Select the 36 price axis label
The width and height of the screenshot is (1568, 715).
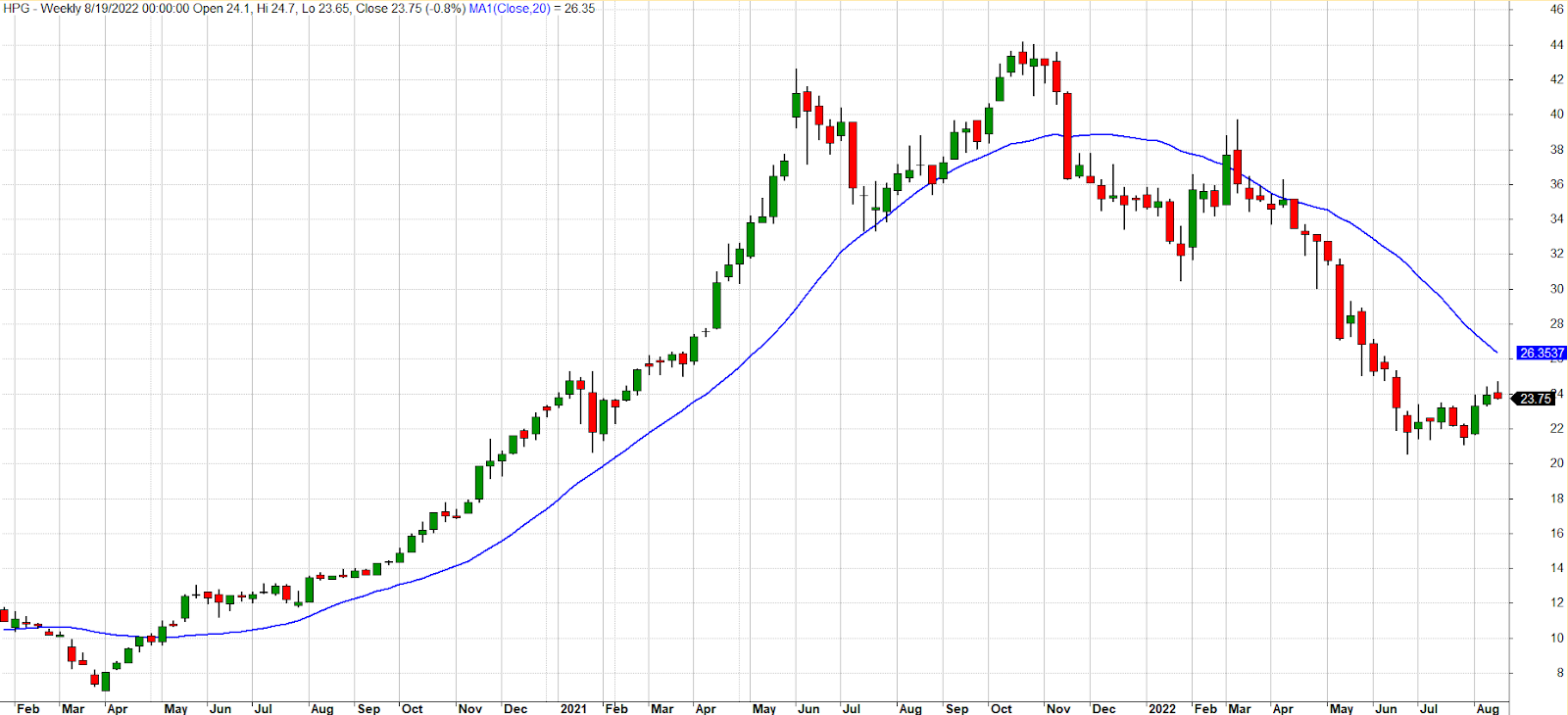(x=1557, y=184)
